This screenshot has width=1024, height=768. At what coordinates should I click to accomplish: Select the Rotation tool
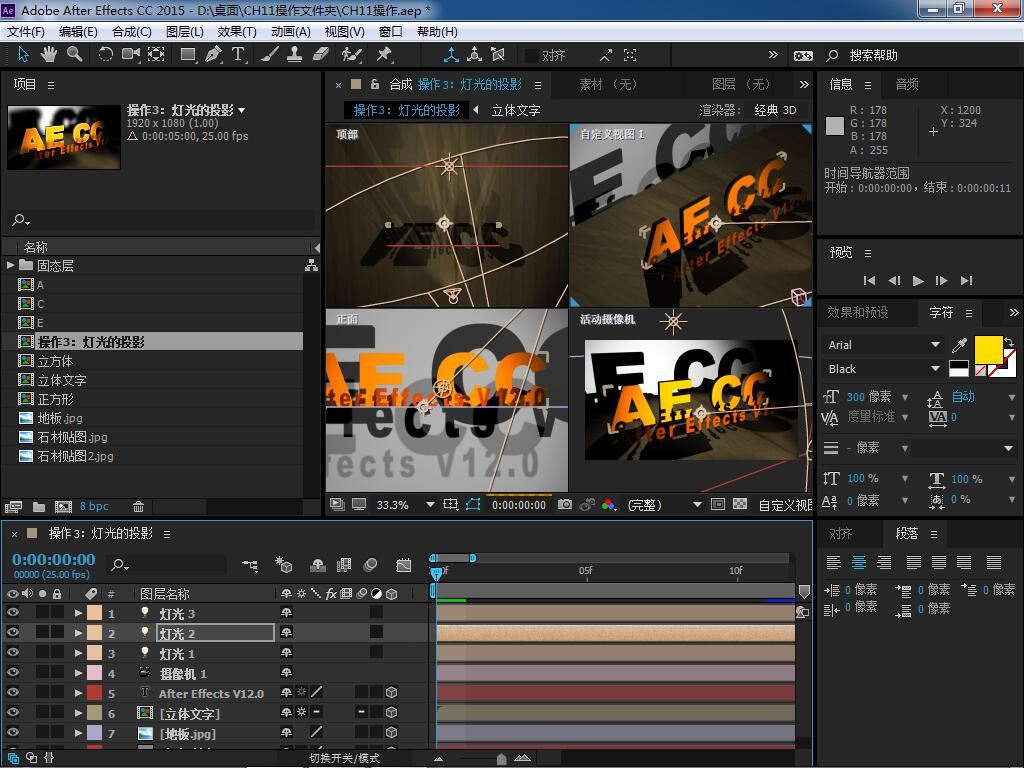(105, 55)
